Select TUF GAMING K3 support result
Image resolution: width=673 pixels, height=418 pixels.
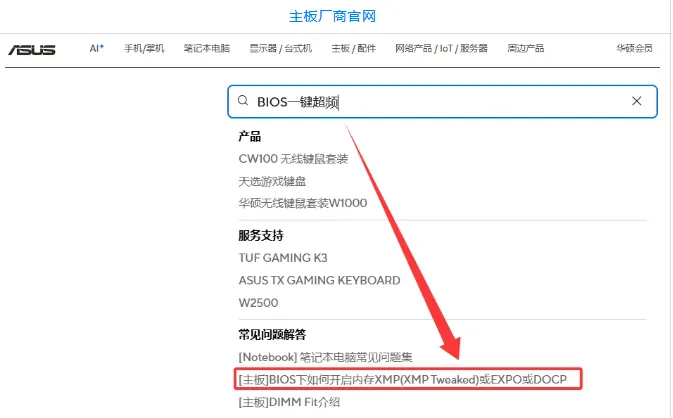283,258
